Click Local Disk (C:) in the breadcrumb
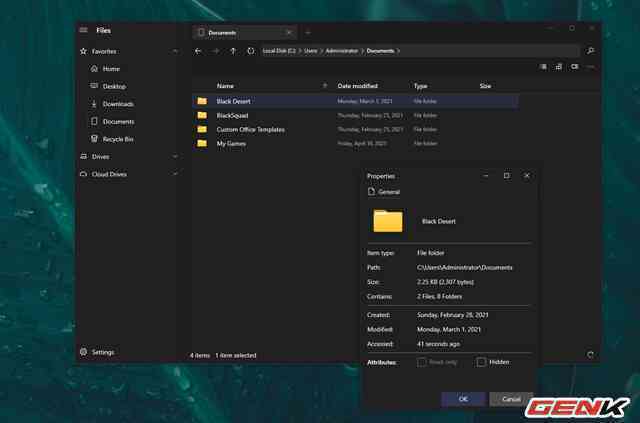The image size is (640, 423). click(279, 51)
